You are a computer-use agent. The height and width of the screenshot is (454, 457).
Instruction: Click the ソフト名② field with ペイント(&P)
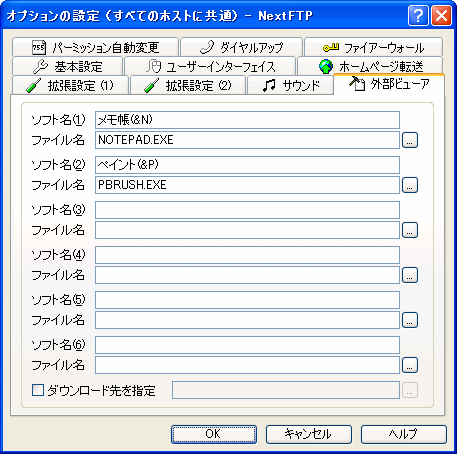point(247,165)
